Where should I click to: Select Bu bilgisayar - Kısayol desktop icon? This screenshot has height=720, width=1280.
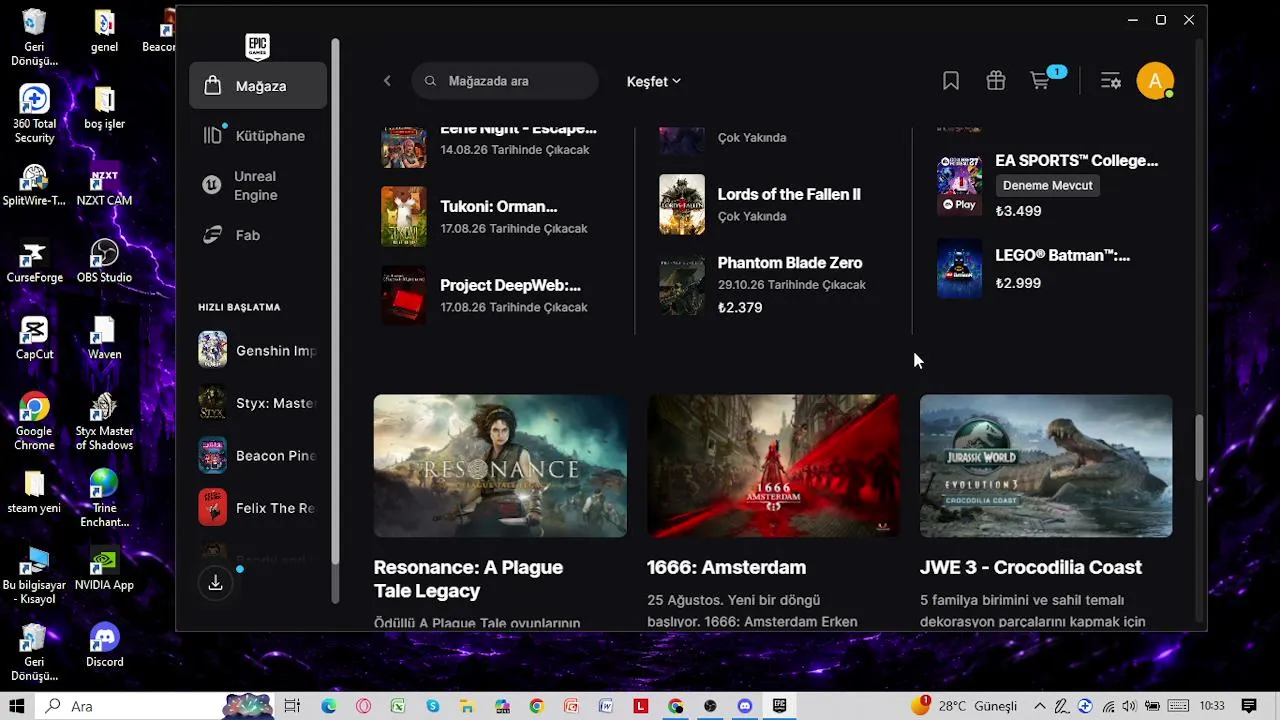35,576
